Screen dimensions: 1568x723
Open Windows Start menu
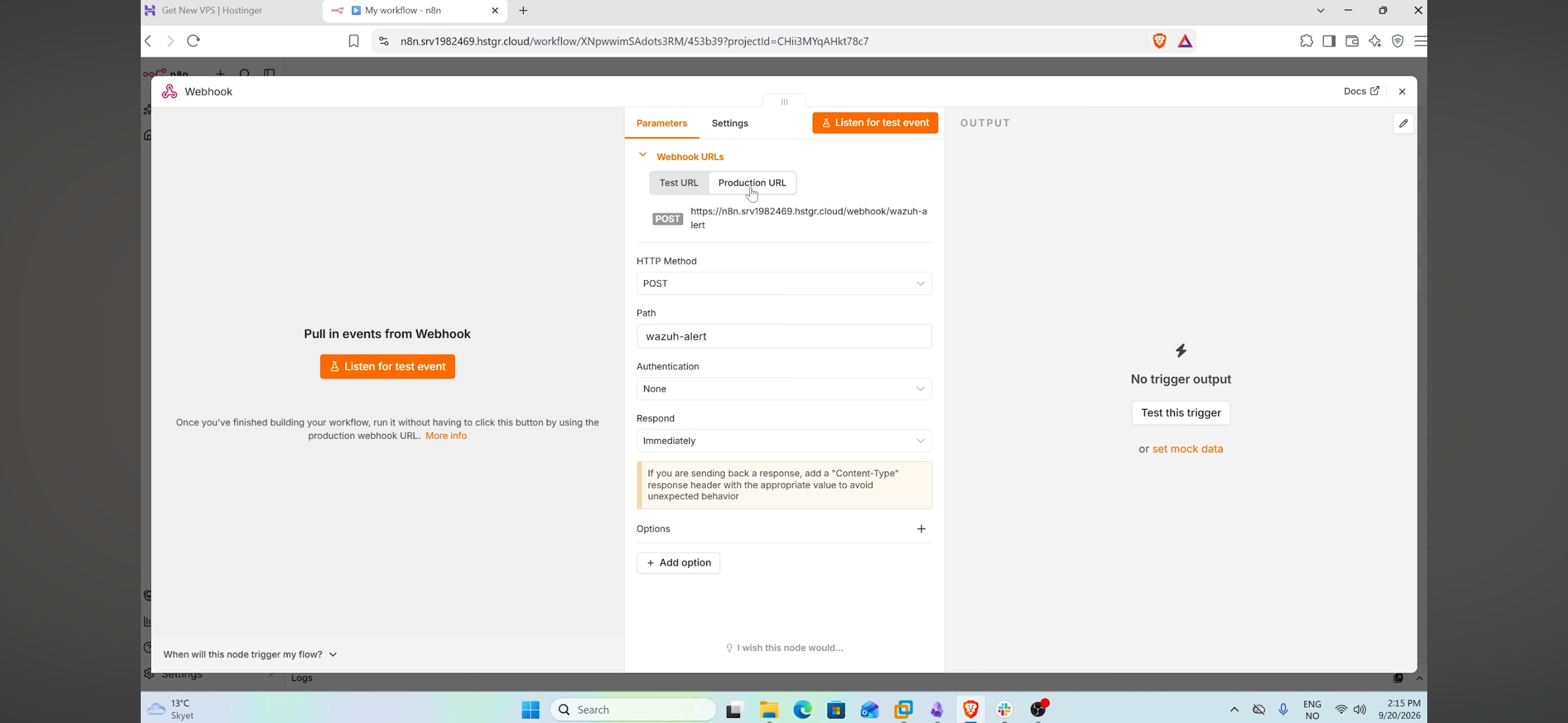(530, 710)
